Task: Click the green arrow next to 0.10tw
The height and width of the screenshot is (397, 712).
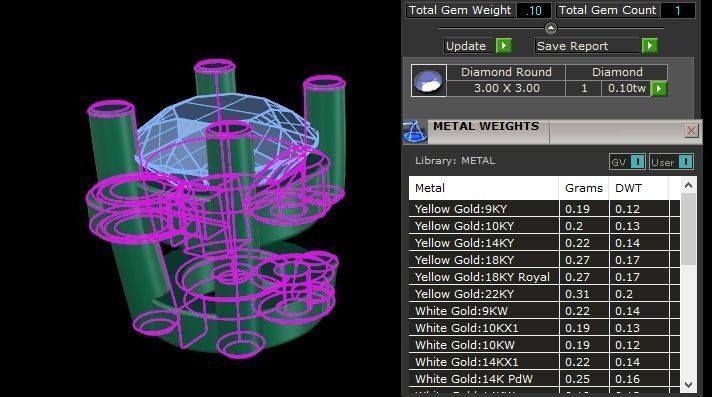Action: tap(659, 89)
